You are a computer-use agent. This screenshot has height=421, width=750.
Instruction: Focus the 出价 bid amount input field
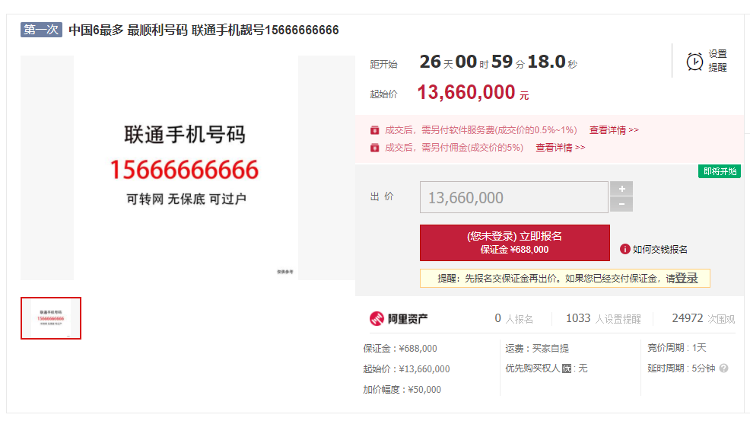(514, 197)
